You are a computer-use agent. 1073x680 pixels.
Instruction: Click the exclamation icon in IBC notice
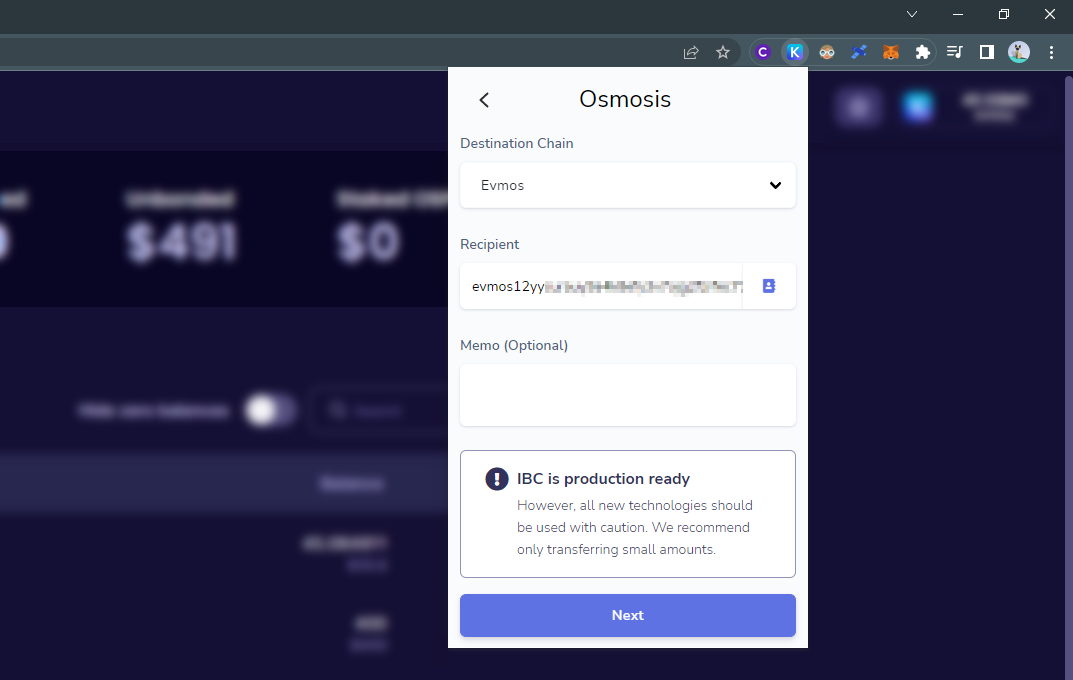point(497,479)
